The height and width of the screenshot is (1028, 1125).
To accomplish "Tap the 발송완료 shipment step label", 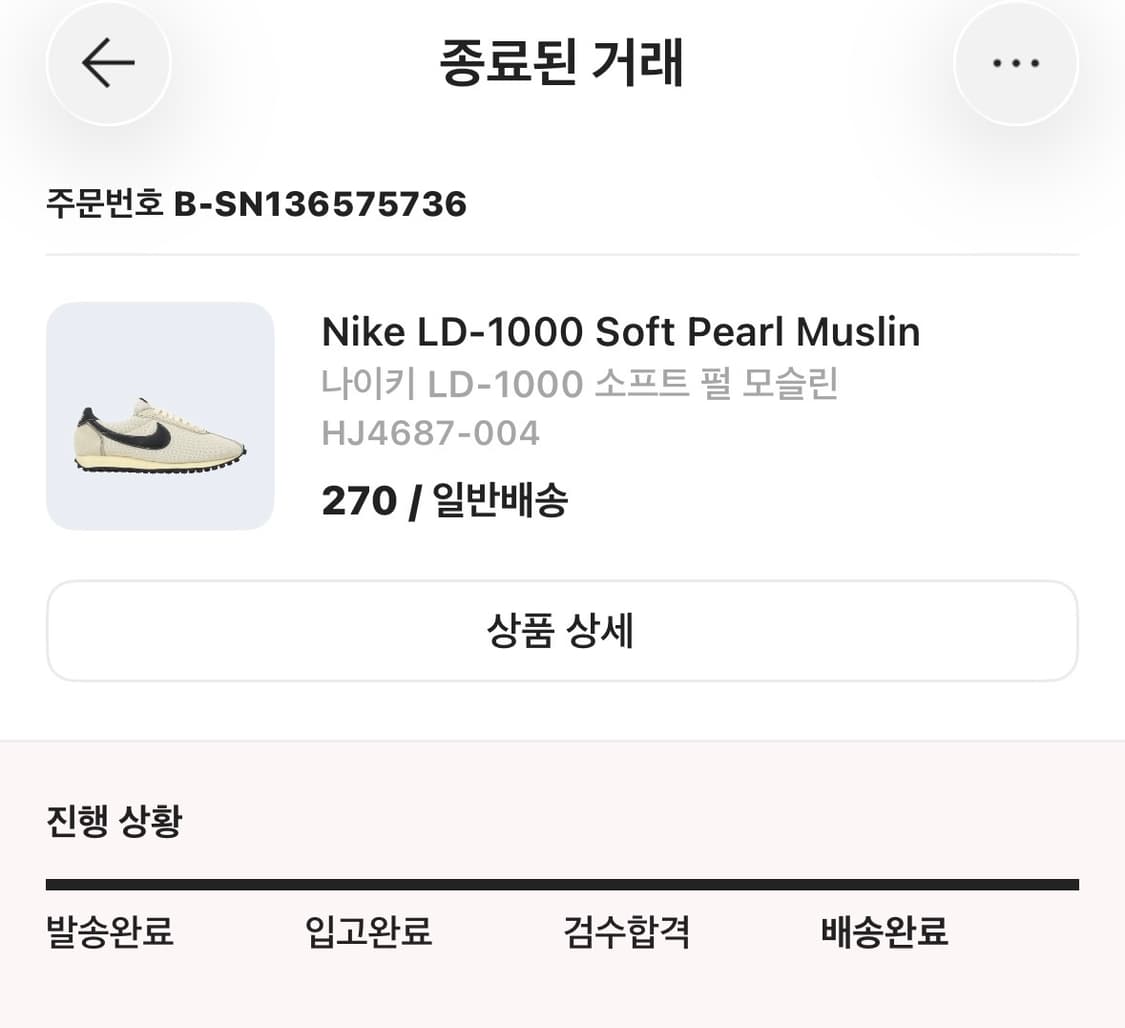I will (108, 932).
